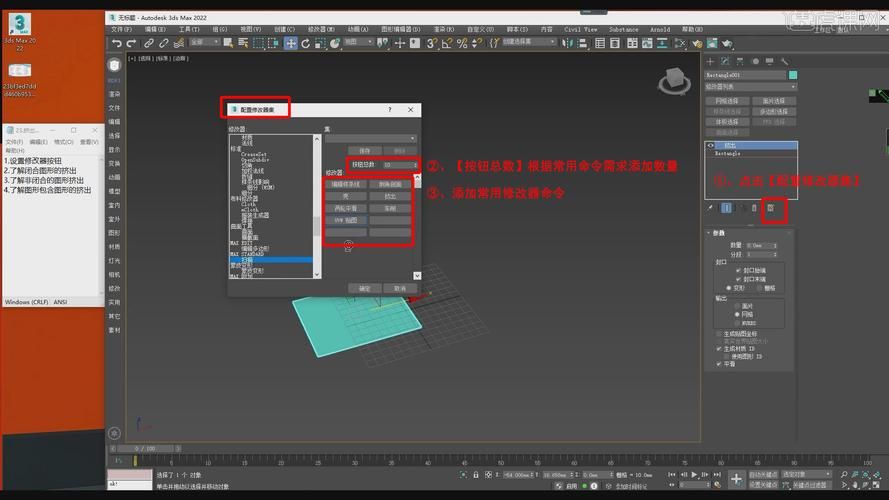889x500 pixels.
Task: Open the Motion command panel tab
Action: (755, 61)
